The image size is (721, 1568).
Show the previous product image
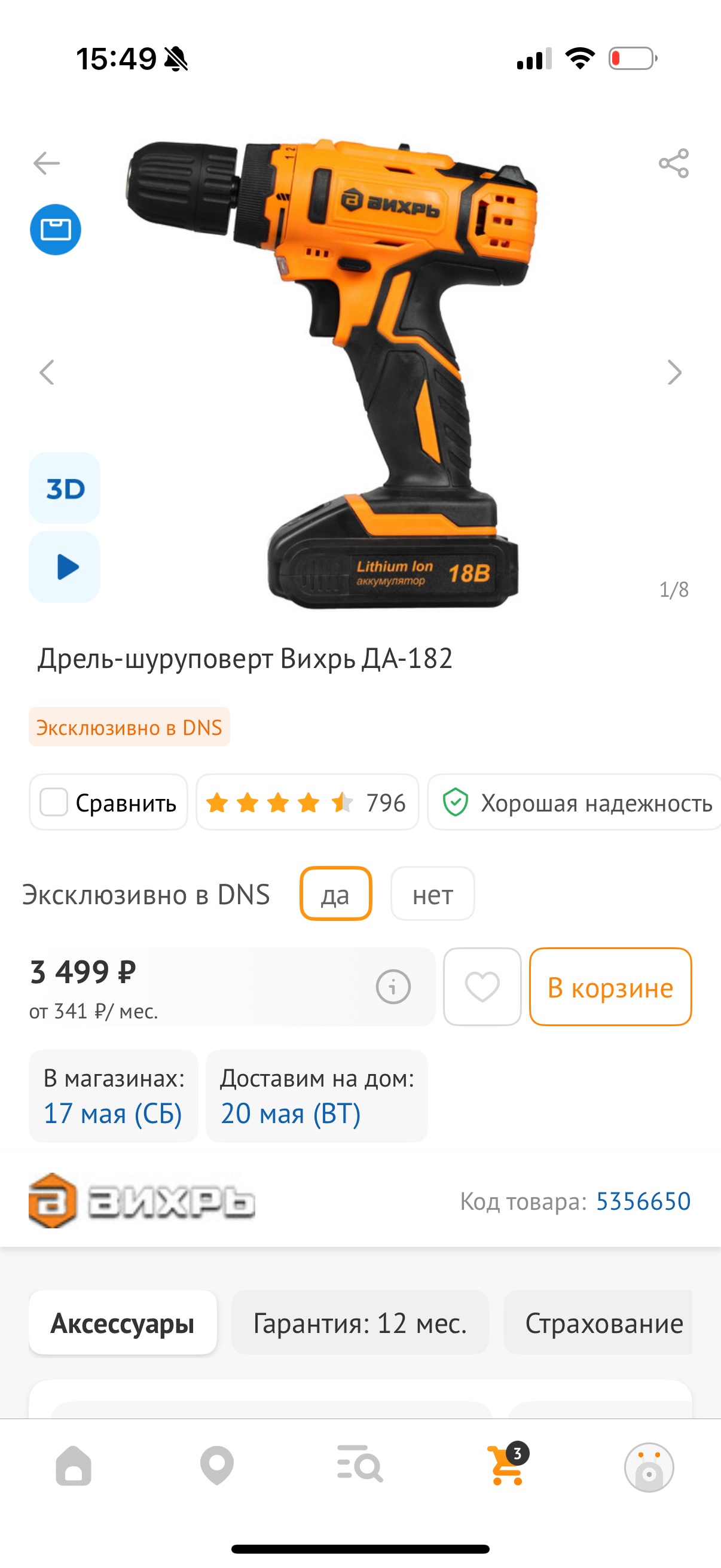click(x=47, y=372)
